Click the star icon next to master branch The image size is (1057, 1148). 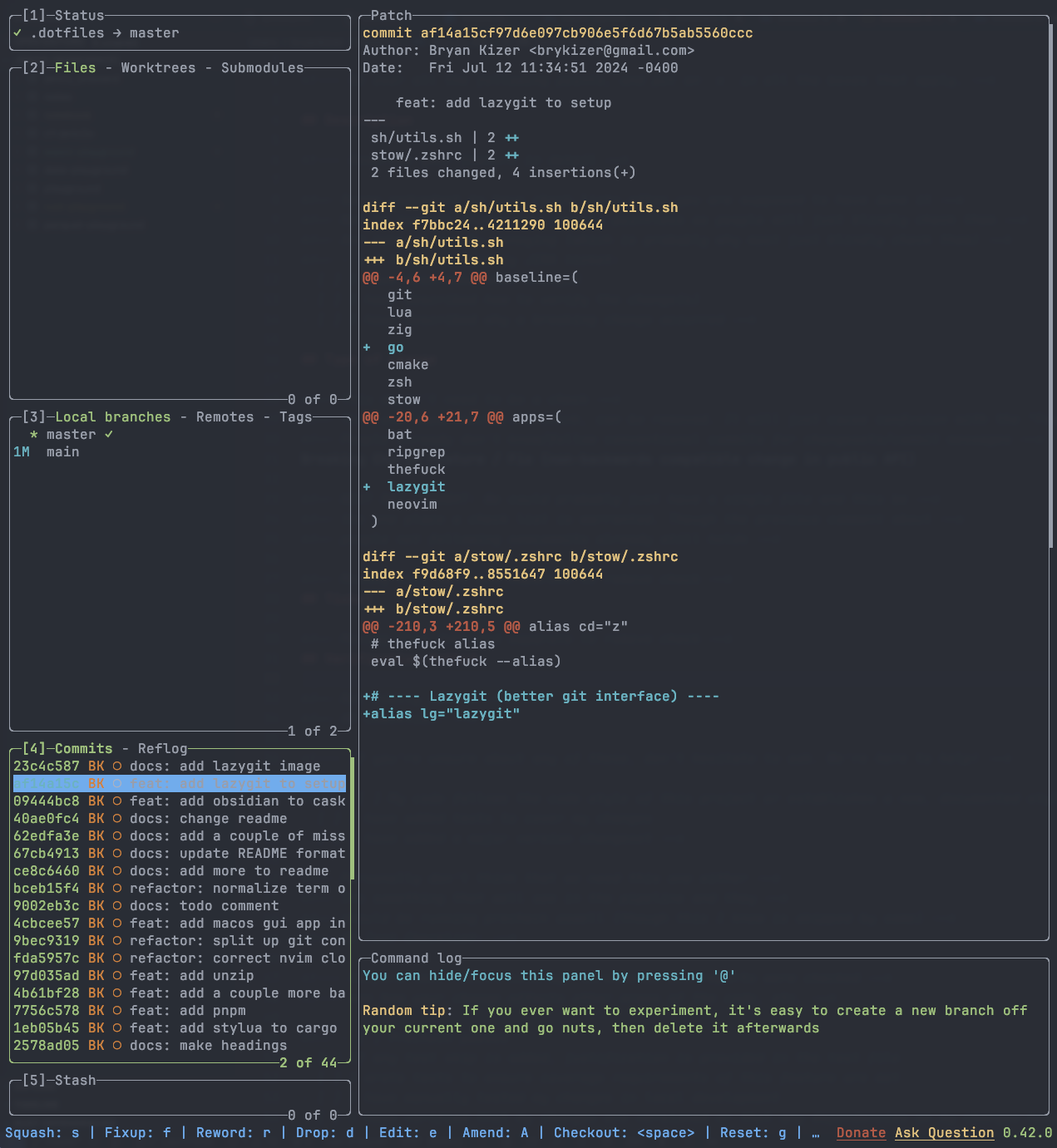tap(34, 435)
